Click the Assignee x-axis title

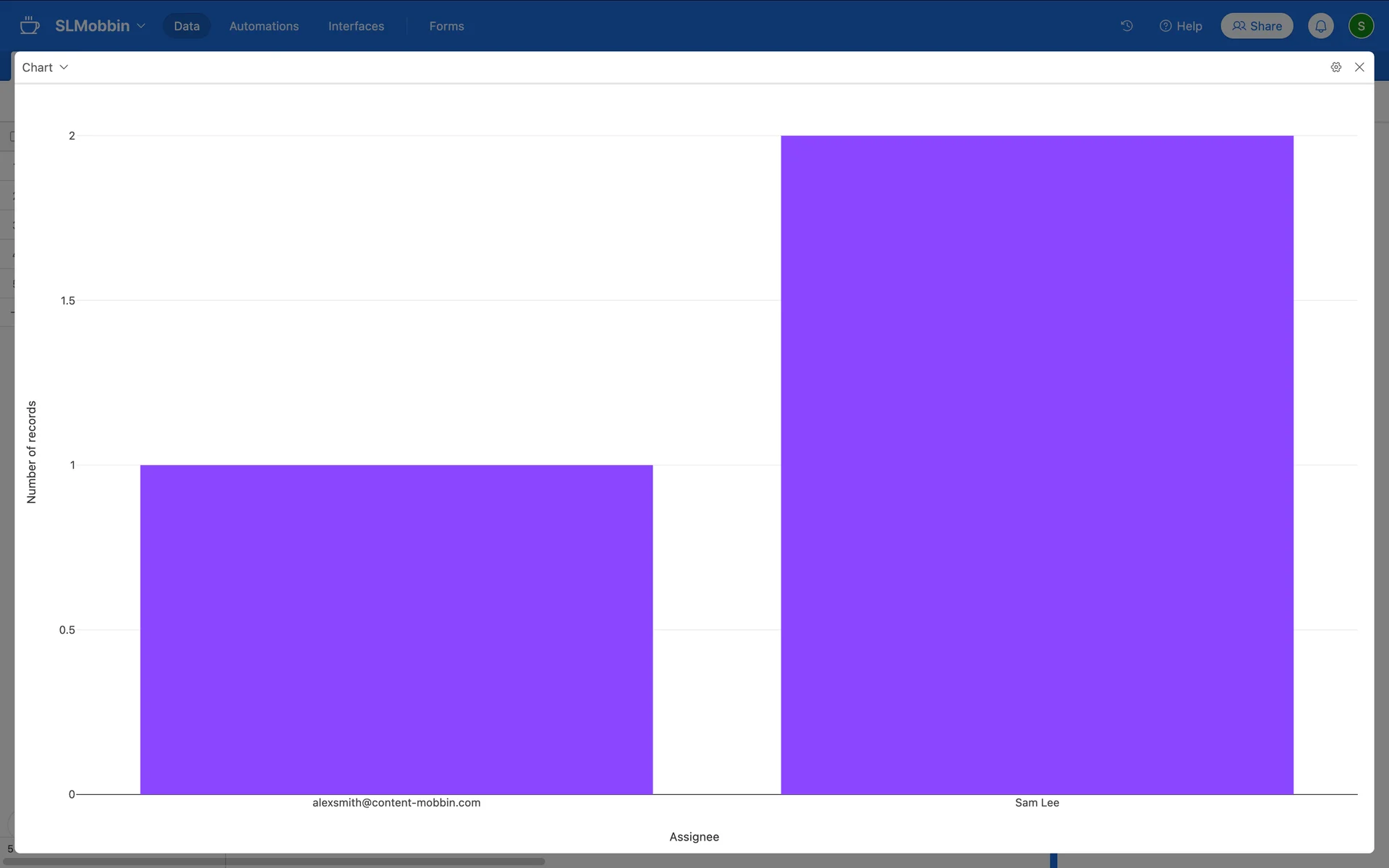click(694, 837)
